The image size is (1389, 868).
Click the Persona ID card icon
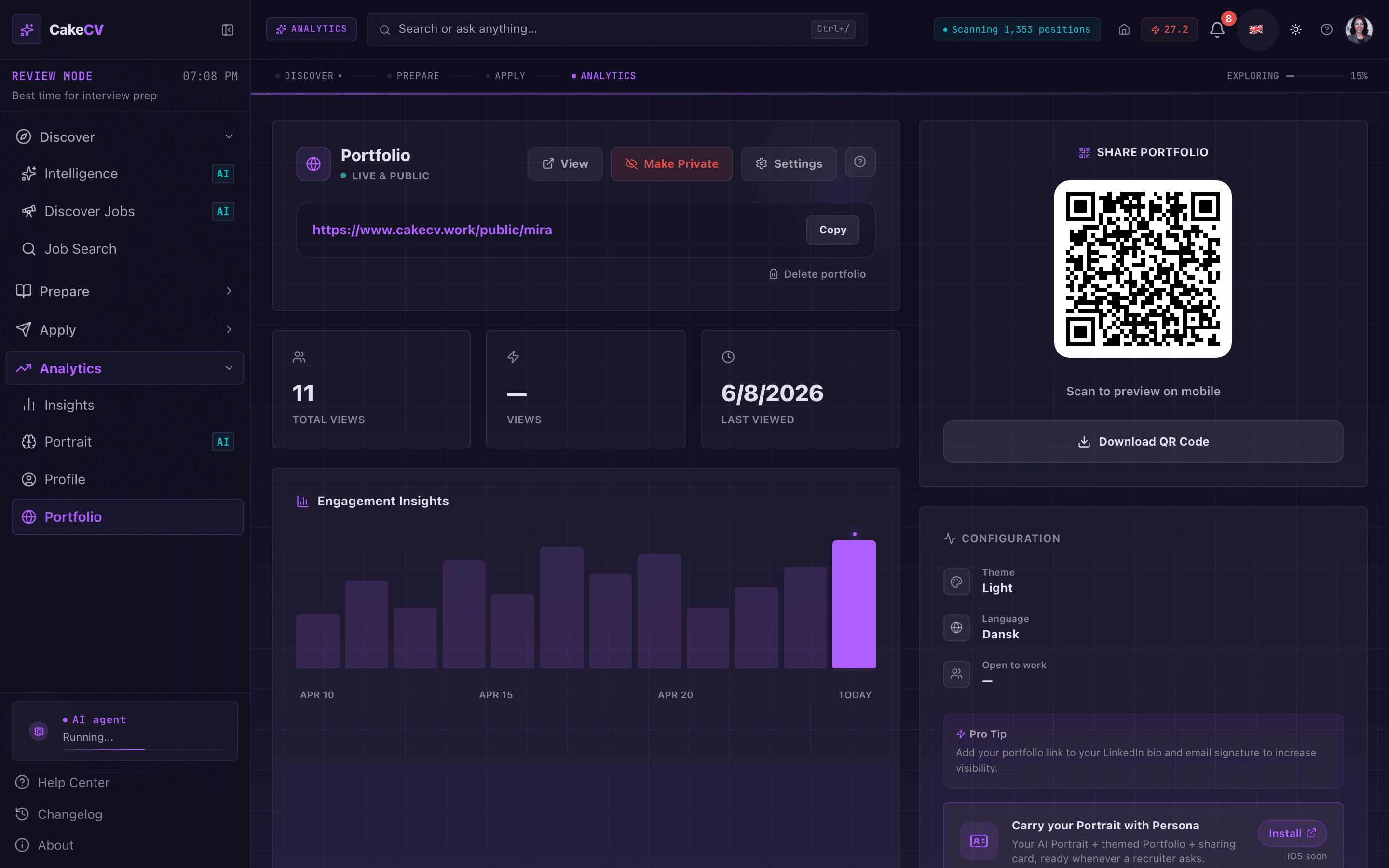(979, 841)
